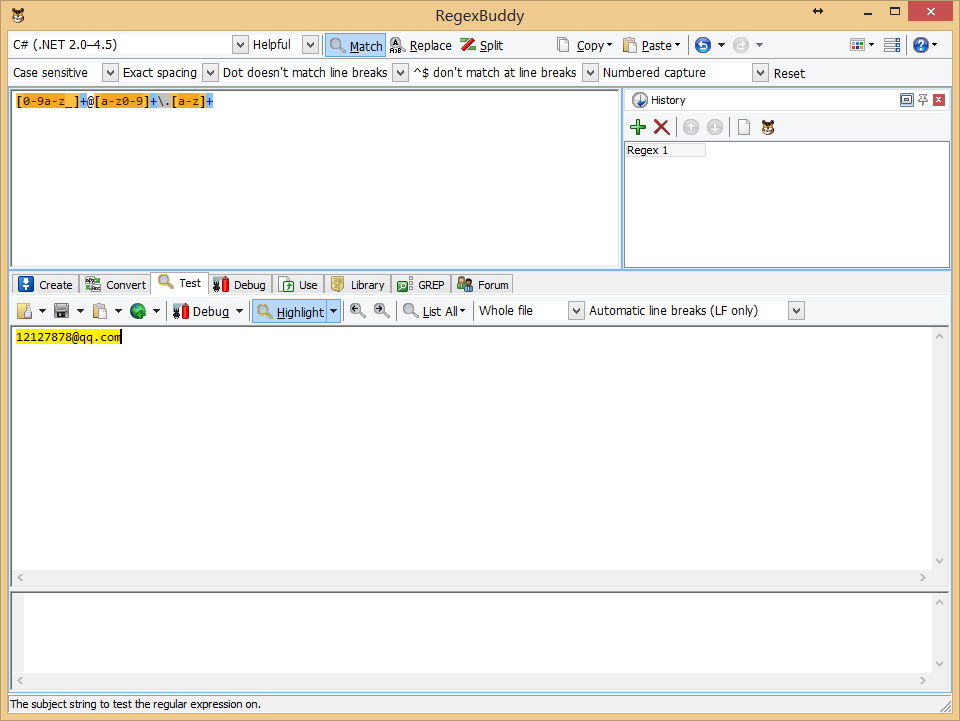The width and height of the screenshot is (960, 721).
Task: Click the blue Undo arrow icon
Action: click(703, 45)
